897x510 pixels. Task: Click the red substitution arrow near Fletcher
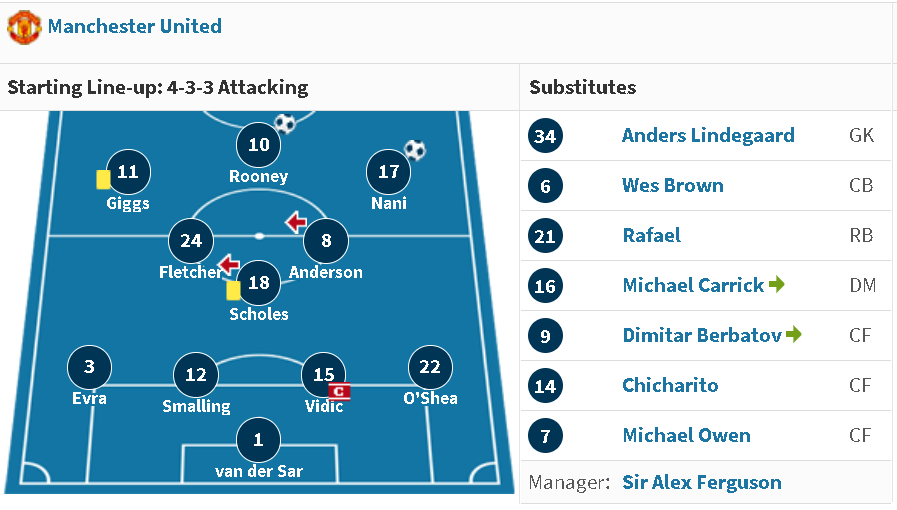(x=229, y=264)
